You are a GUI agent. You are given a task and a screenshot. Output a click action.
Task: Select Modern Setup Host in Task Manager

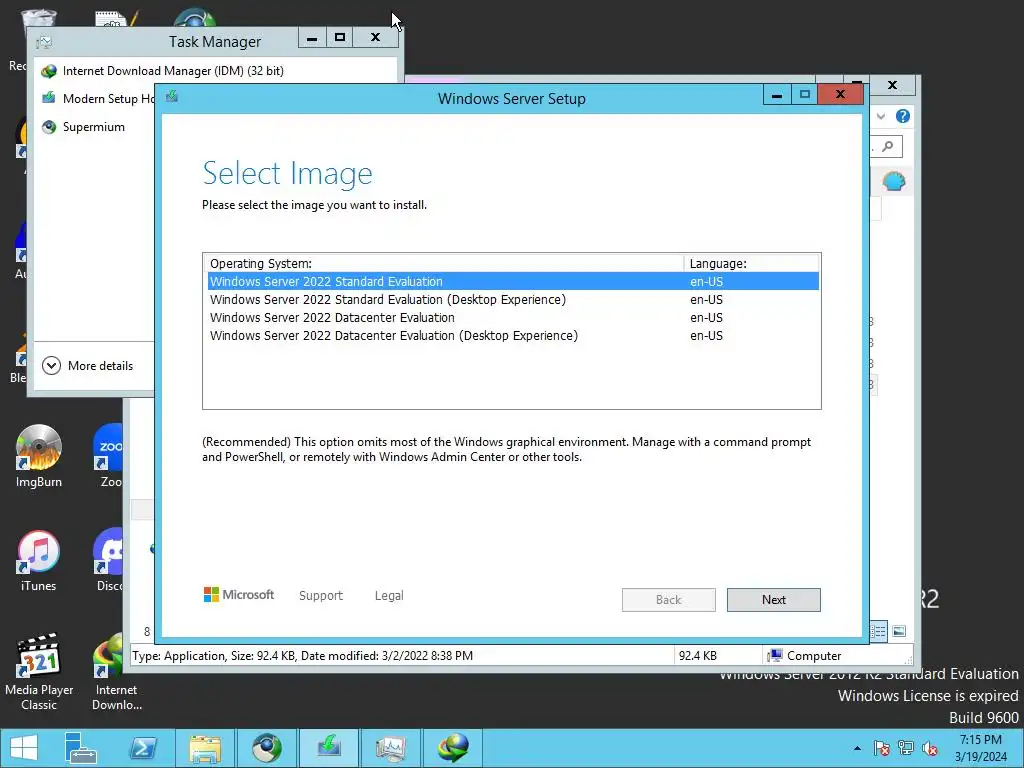97,99
